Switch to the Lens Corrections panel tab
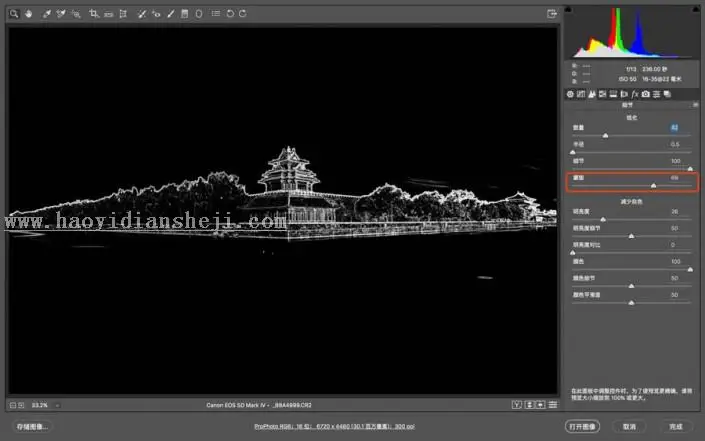This screenshot has width=705, height=441. pos(624,94)
